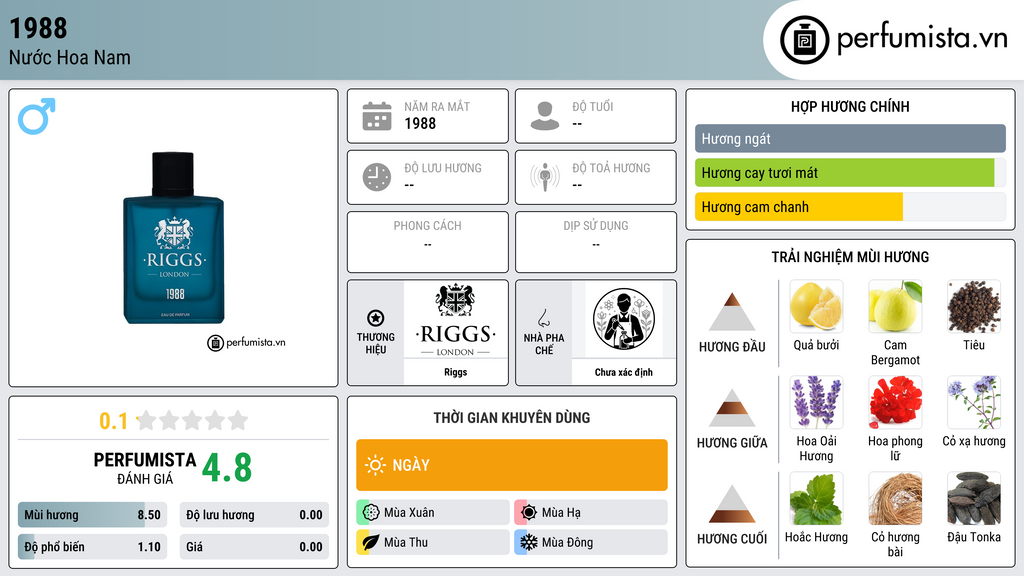Open the Đậu Tonka note image
The image size is (1024, 576).
pyautogui.click(x=974, y=498)
